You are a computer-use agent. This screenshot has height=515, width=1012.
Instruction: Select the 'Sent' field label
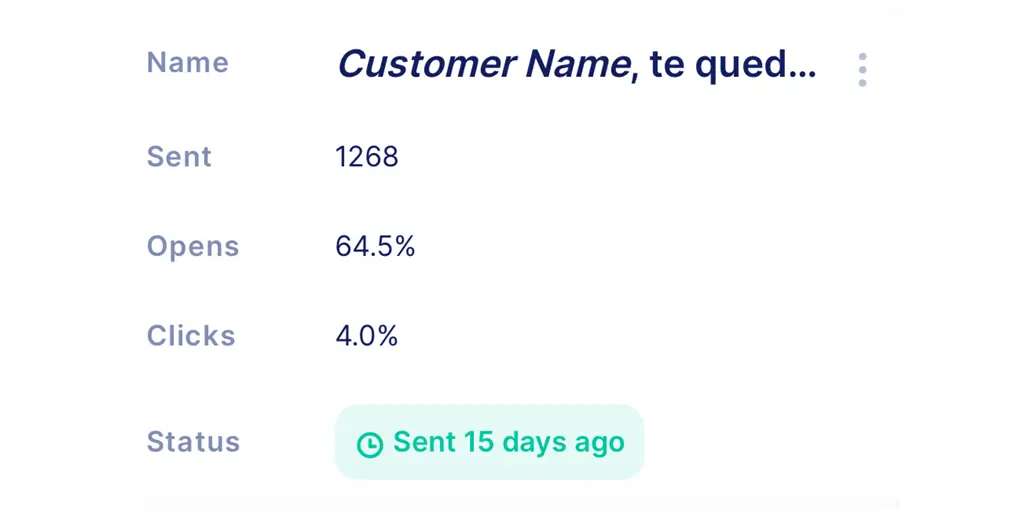179,156
